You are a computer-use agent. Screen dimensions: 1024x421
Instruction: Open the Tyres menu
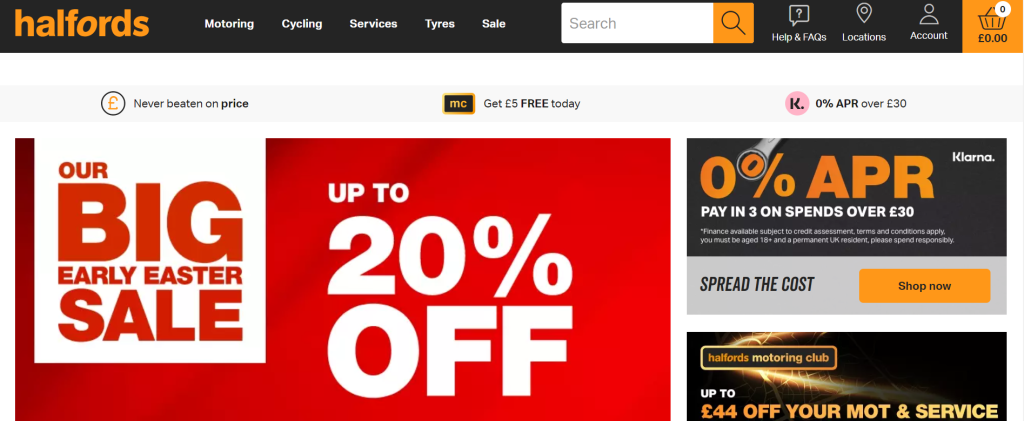click(x=440, y=23)
